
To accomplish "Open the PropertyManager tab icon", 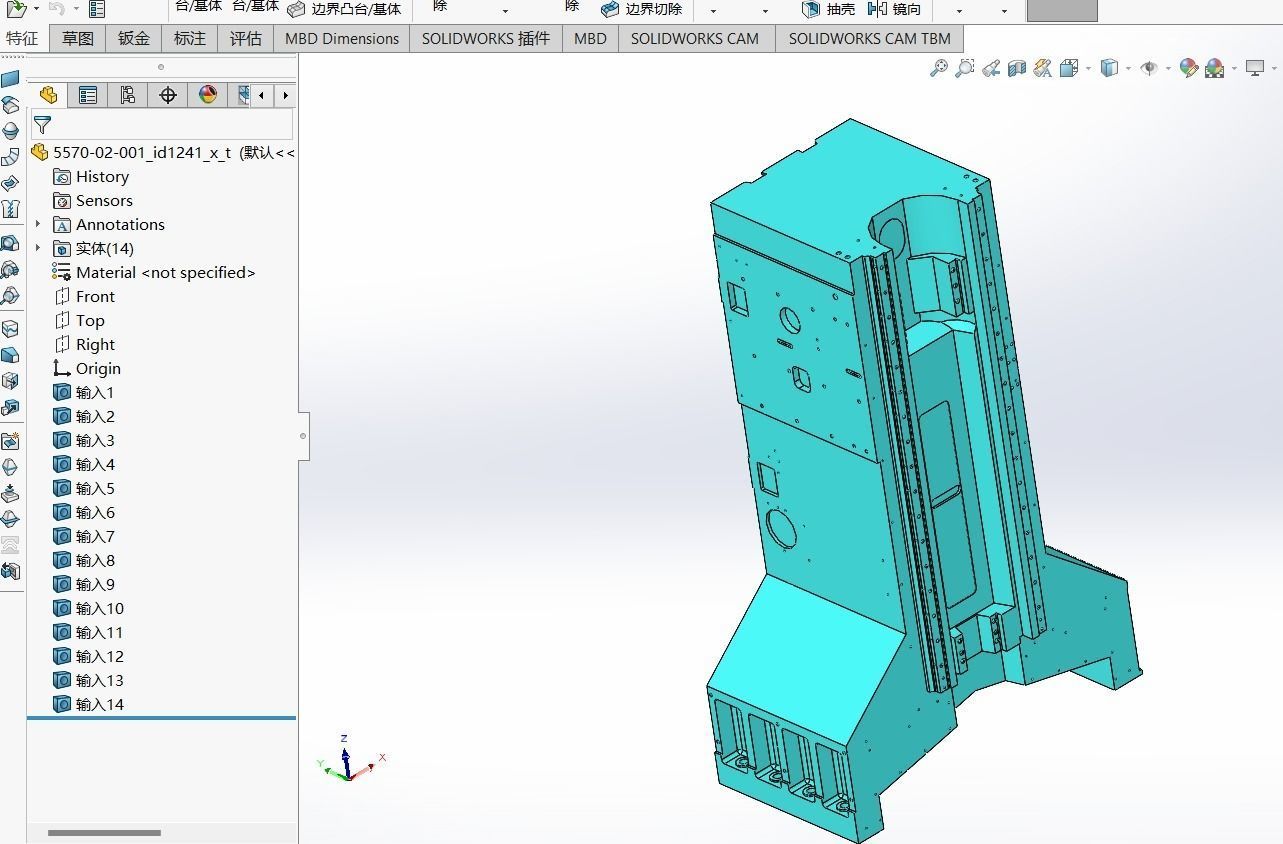I will click(x=88, y=95).
